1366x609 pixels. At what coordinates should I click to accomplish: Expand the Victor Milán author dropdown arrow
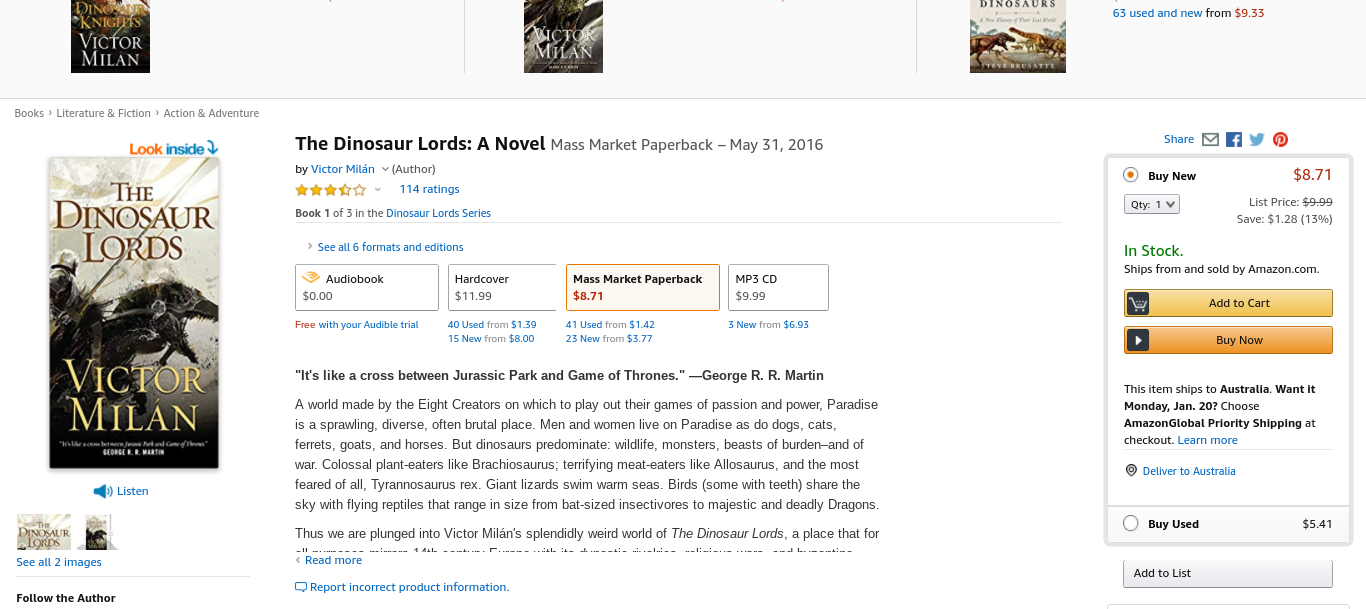[385, 169]
